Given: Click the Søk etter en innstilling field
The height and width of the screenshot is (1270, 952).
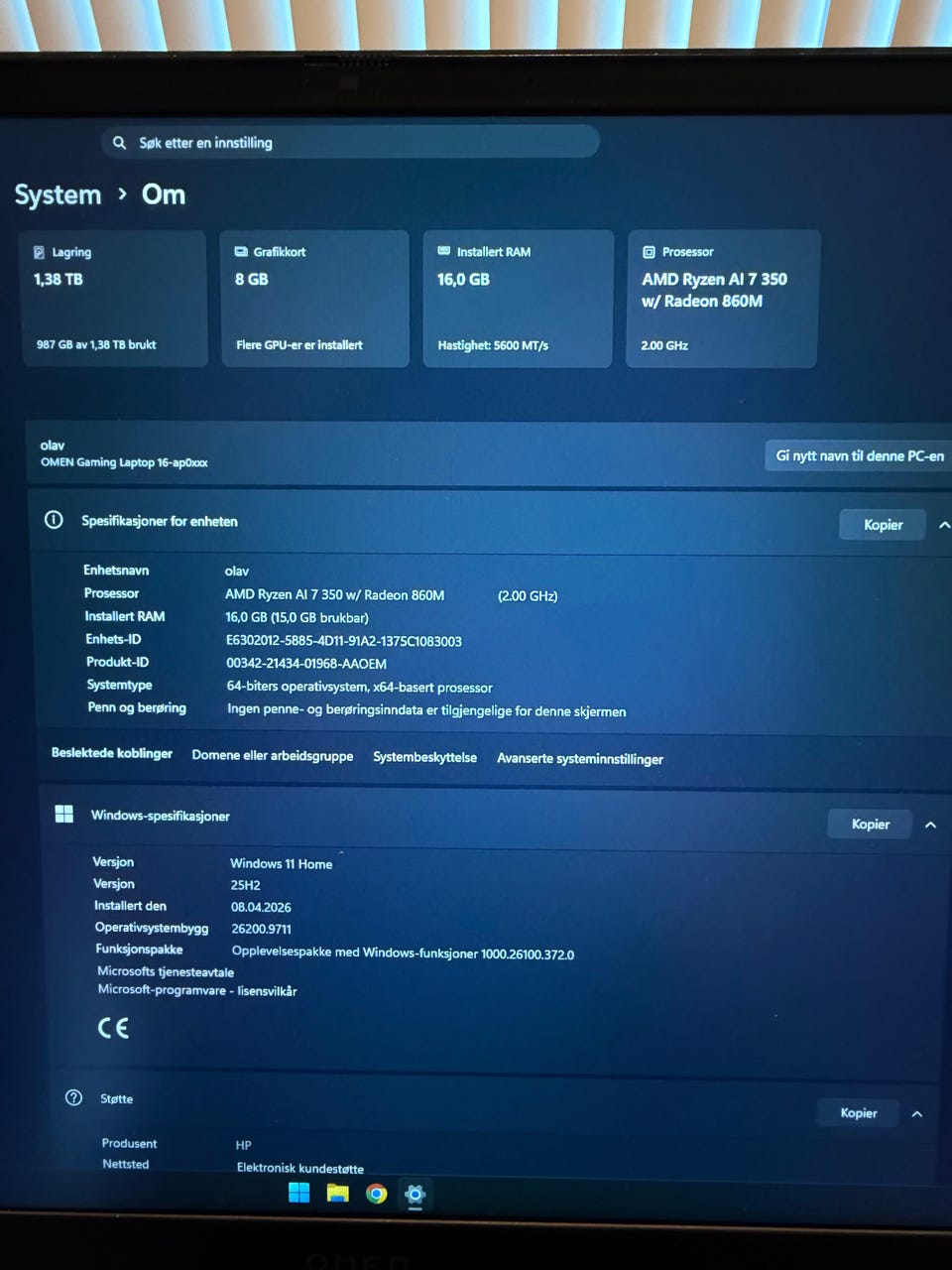Looking at the screenshot, I should coord(350,142).
